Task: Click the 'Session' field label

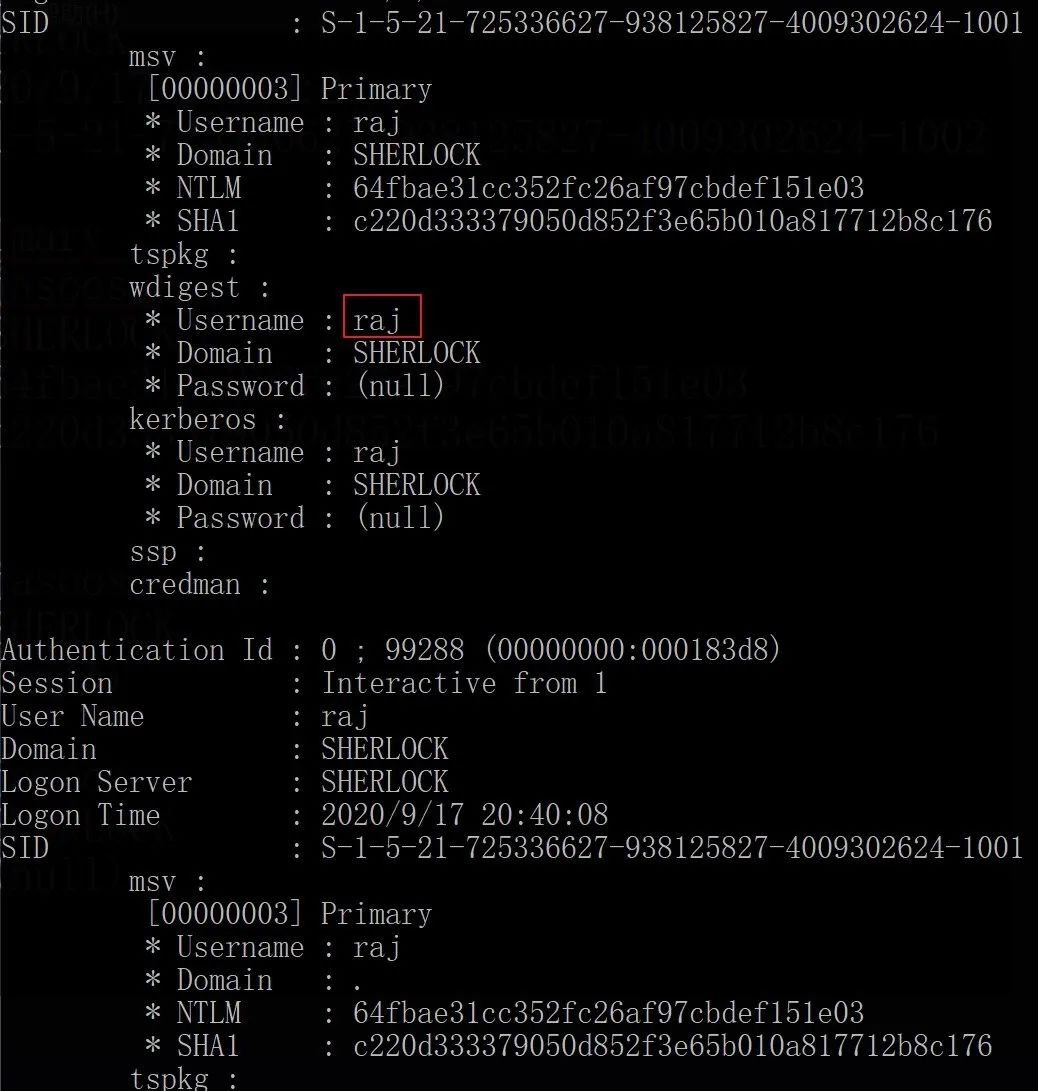Action: pyautogui.click(x=57, y=683)
